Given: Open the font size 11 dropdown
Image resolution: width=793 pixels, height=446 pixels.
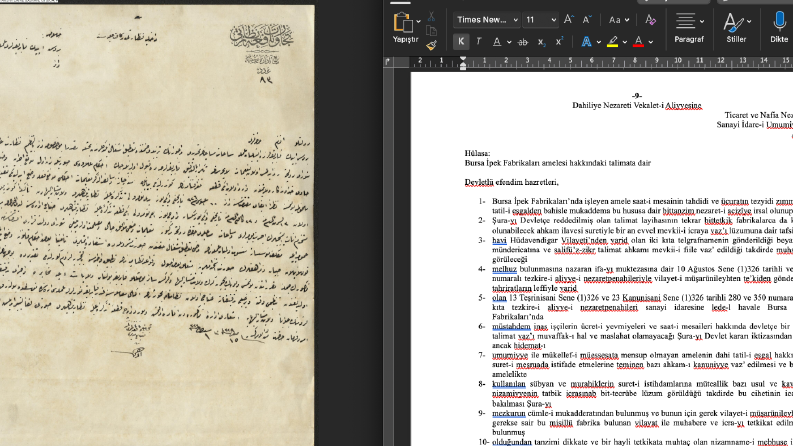Looking at the screenshot, I should pos(541,20).
